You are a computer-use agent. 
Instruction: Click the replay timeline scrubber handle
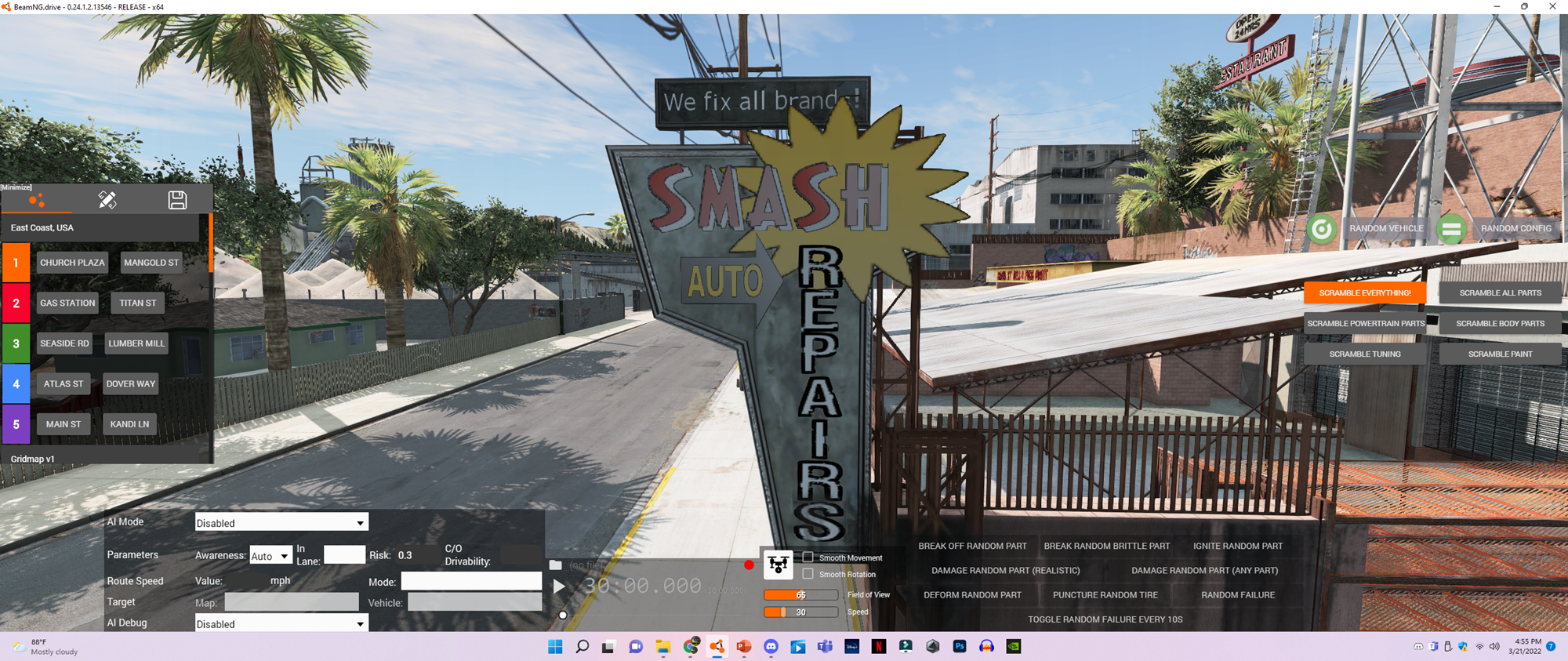point(563,615)
